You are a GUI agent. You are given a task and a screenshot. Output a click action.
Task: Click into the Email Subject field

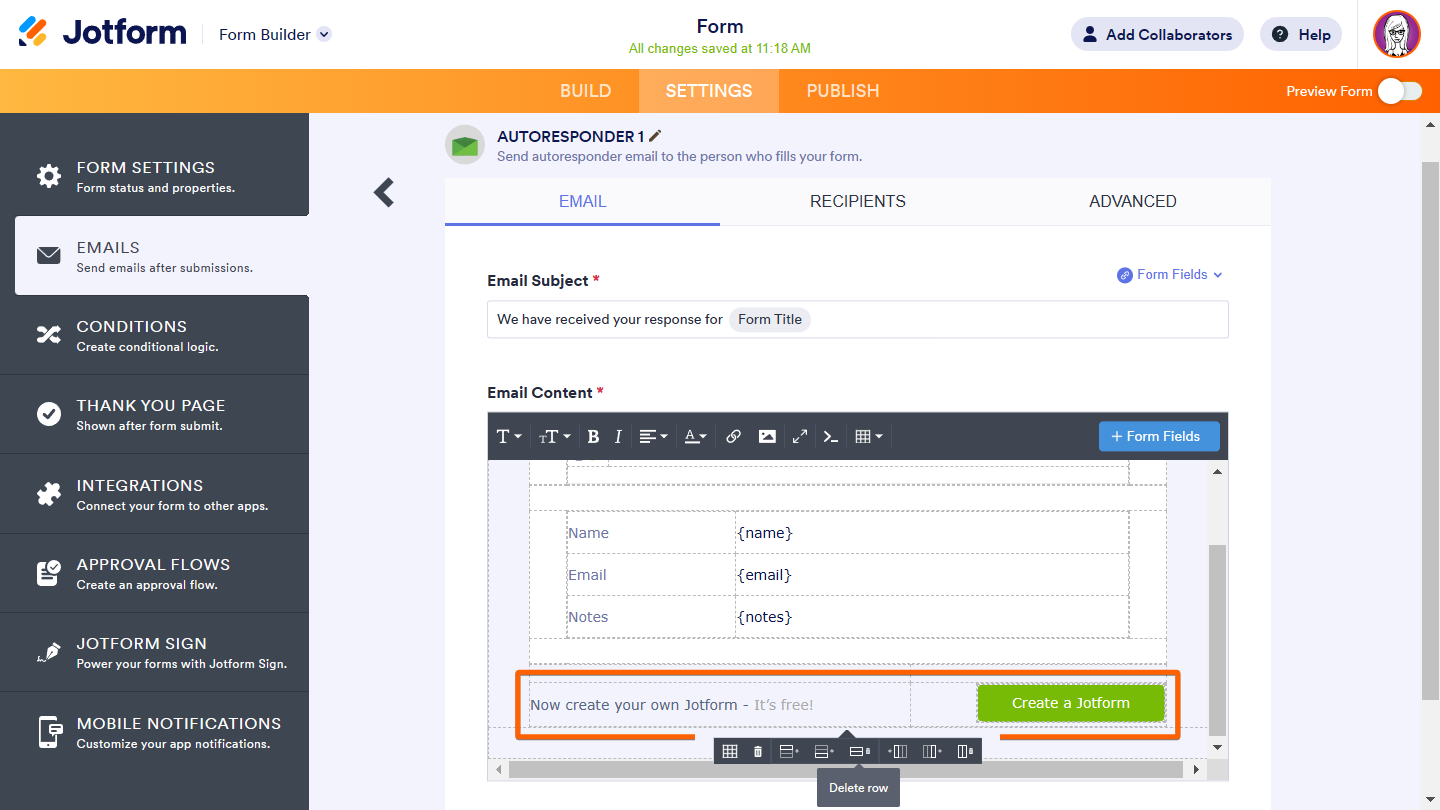pos(858,320)
